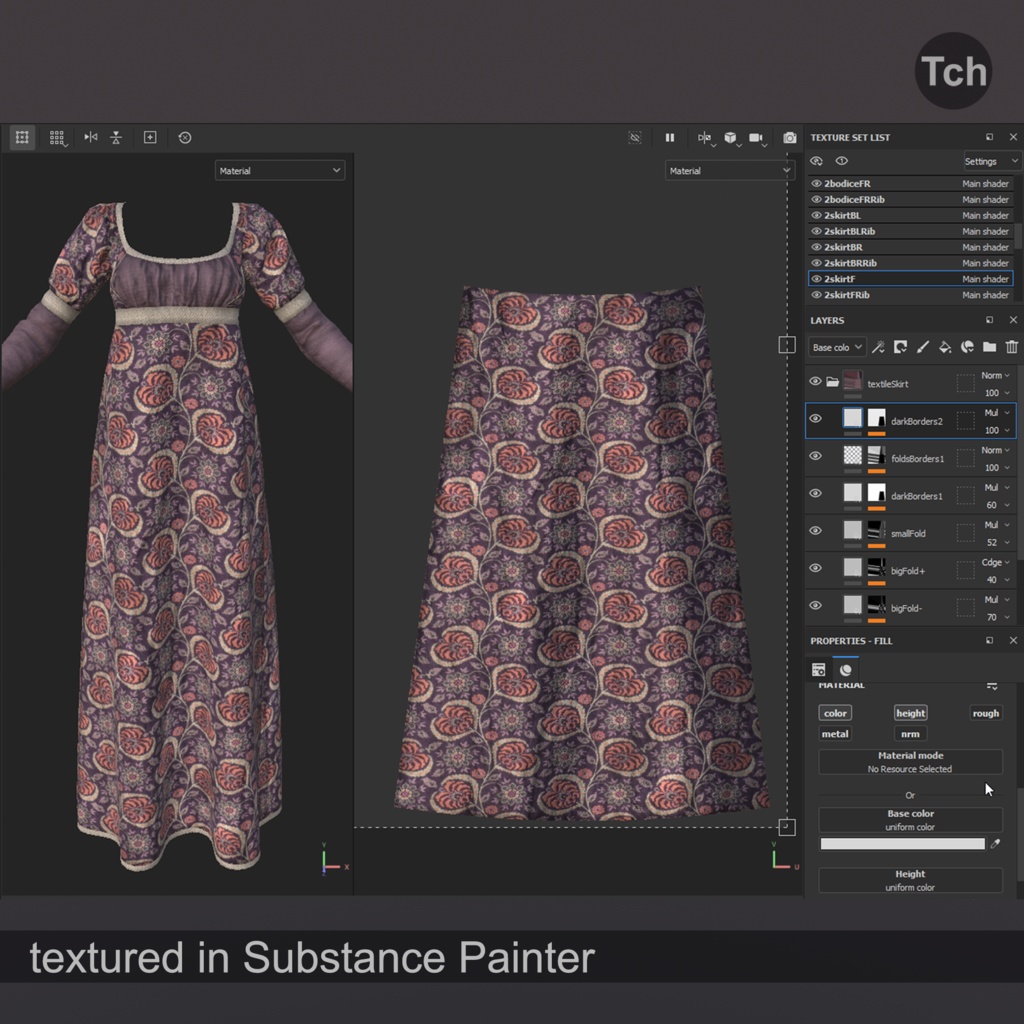Take a screenshot using the camera icon
Image resolution: width=1024 pixels, height=1024 pixels.
[x=790, y=138]
